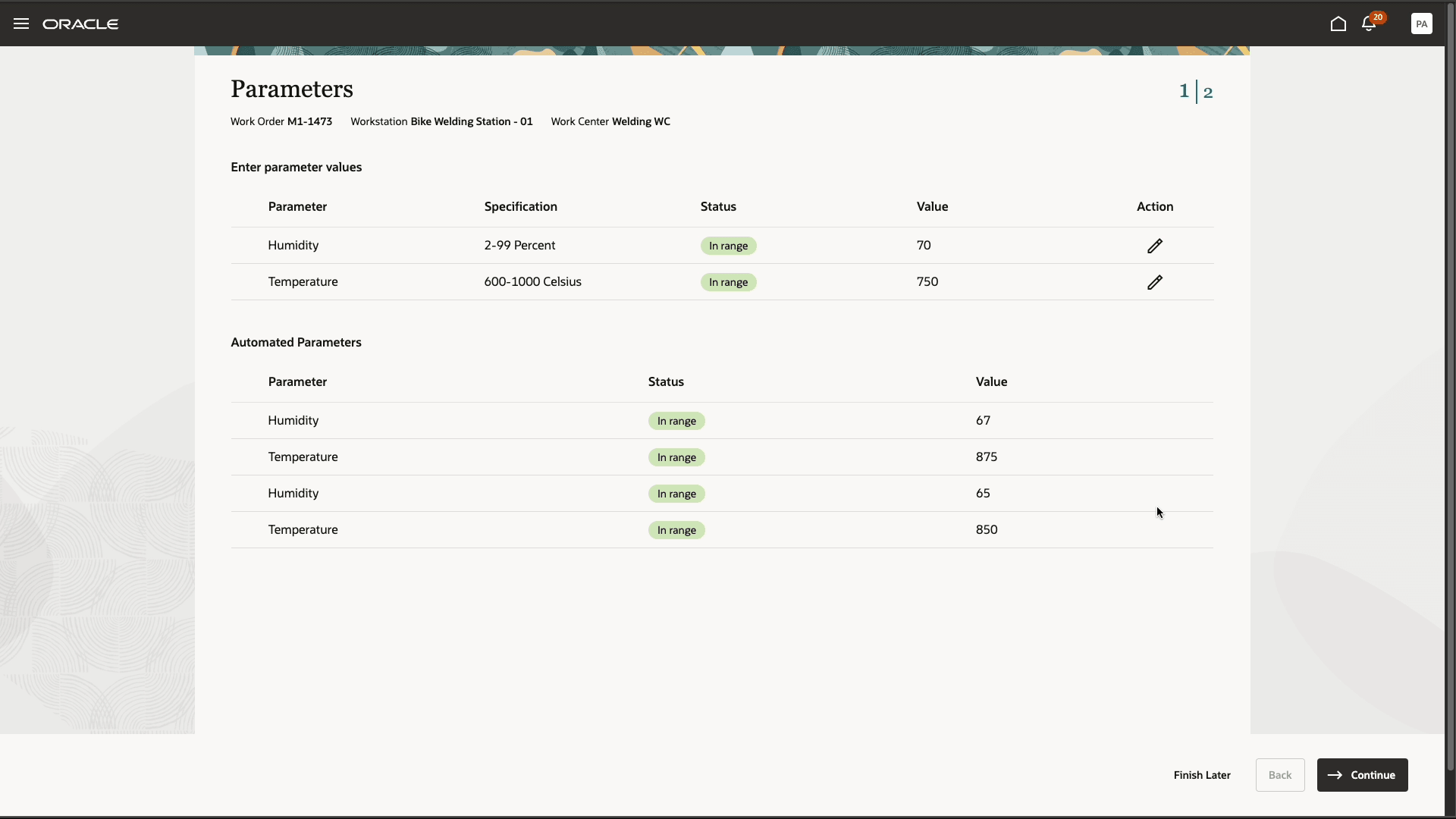Screen dimensions: 1456x819
Task: Select page 1 indicator
Action: pyautogui.click(x=1184, y=90)
